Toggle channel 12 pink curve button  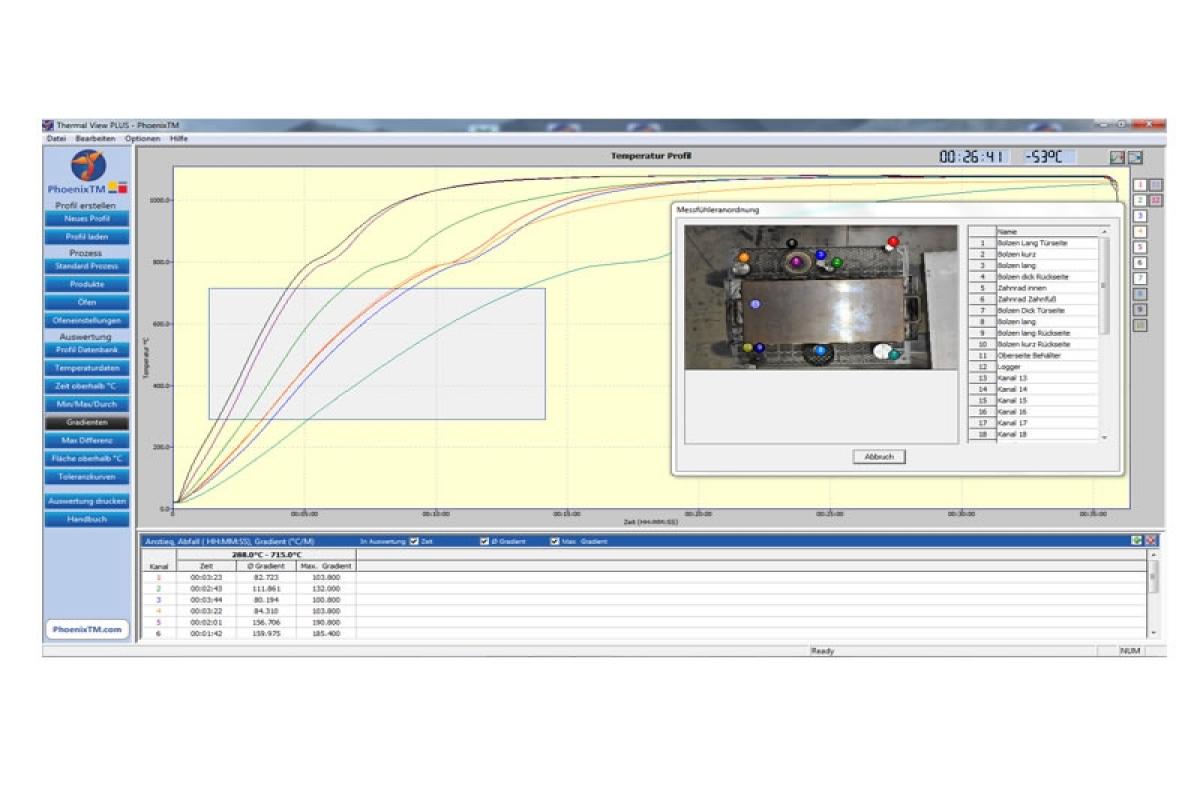pos(1155,200)
